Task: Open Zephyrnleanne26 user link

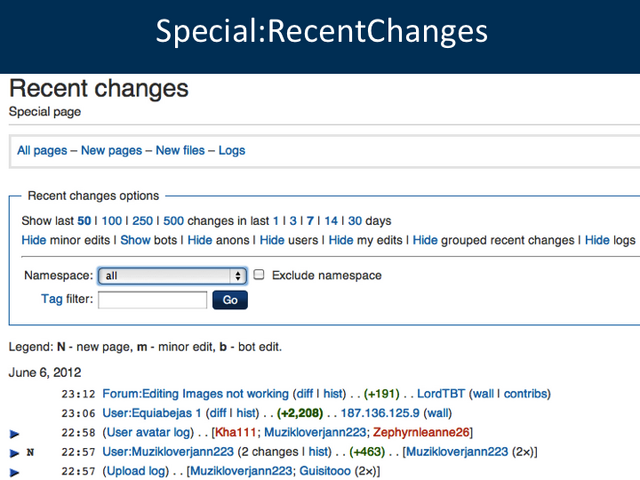Action: (421, 432)
